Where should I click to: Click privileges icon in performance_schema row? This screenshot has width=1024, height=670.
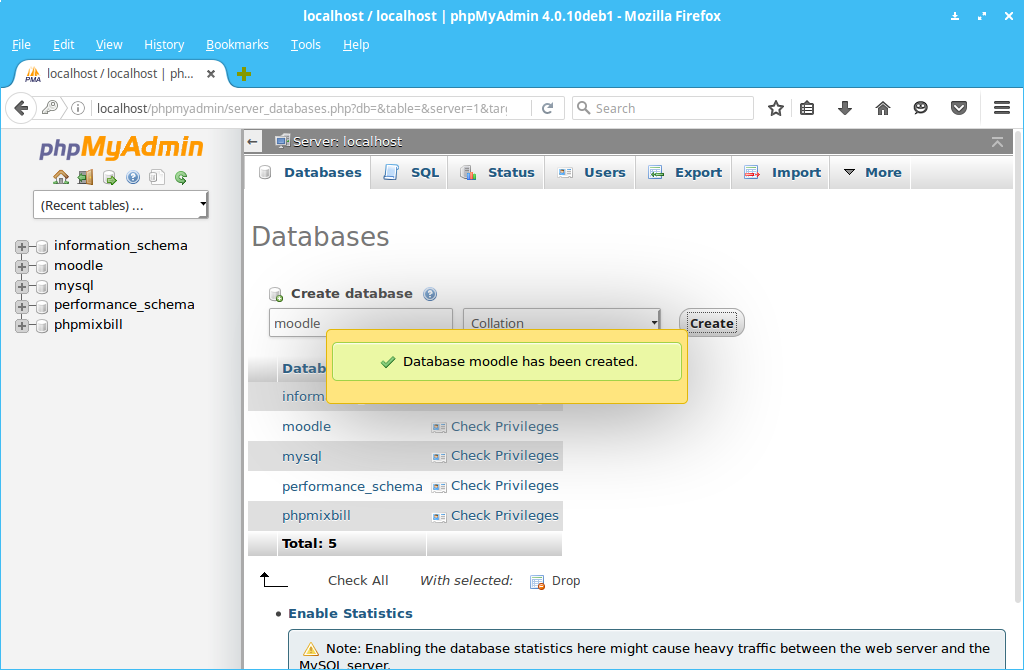click(439, 487)
